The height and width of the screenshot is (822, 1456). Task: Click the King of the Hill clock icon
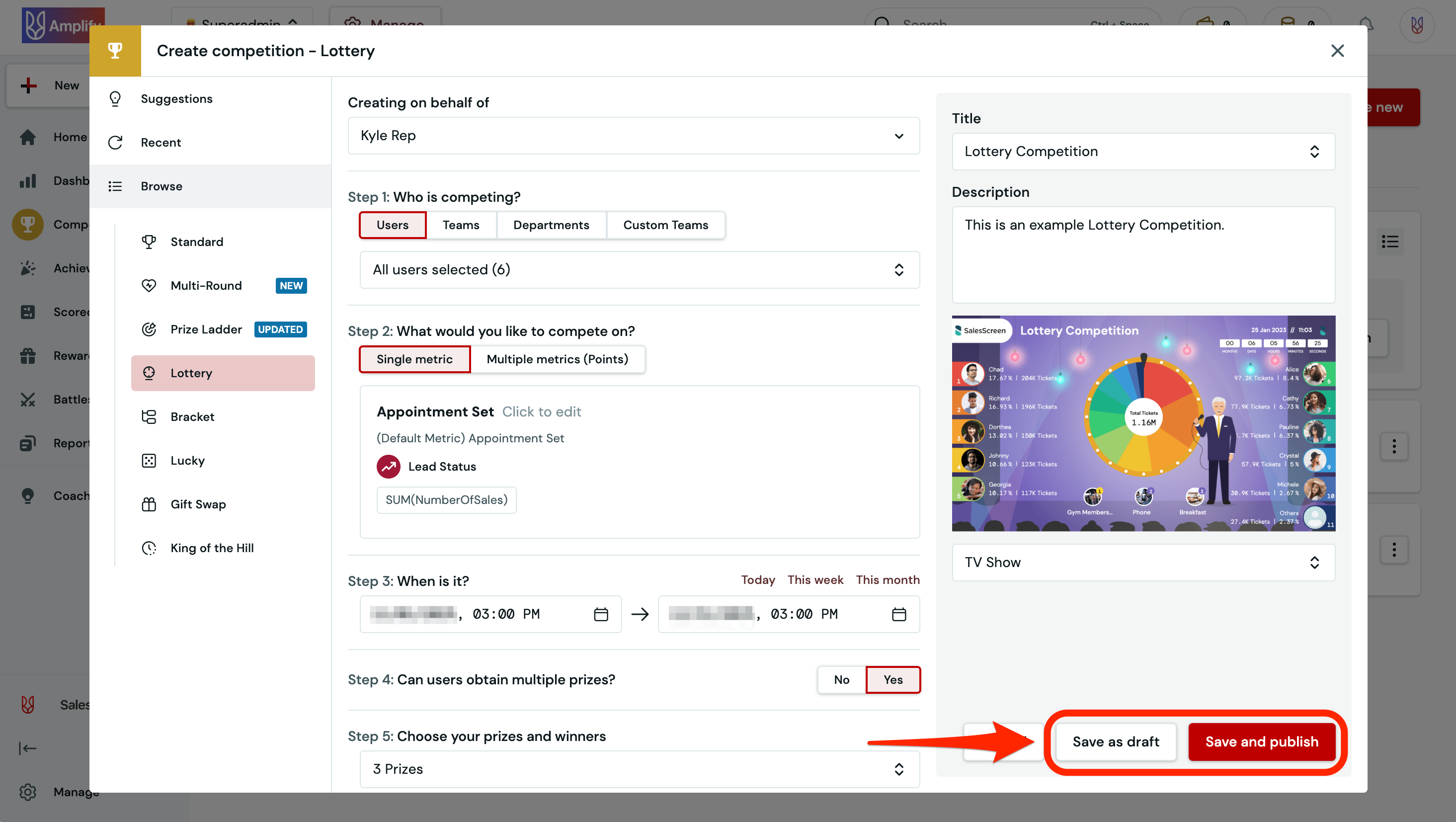(x=149, y=548)
